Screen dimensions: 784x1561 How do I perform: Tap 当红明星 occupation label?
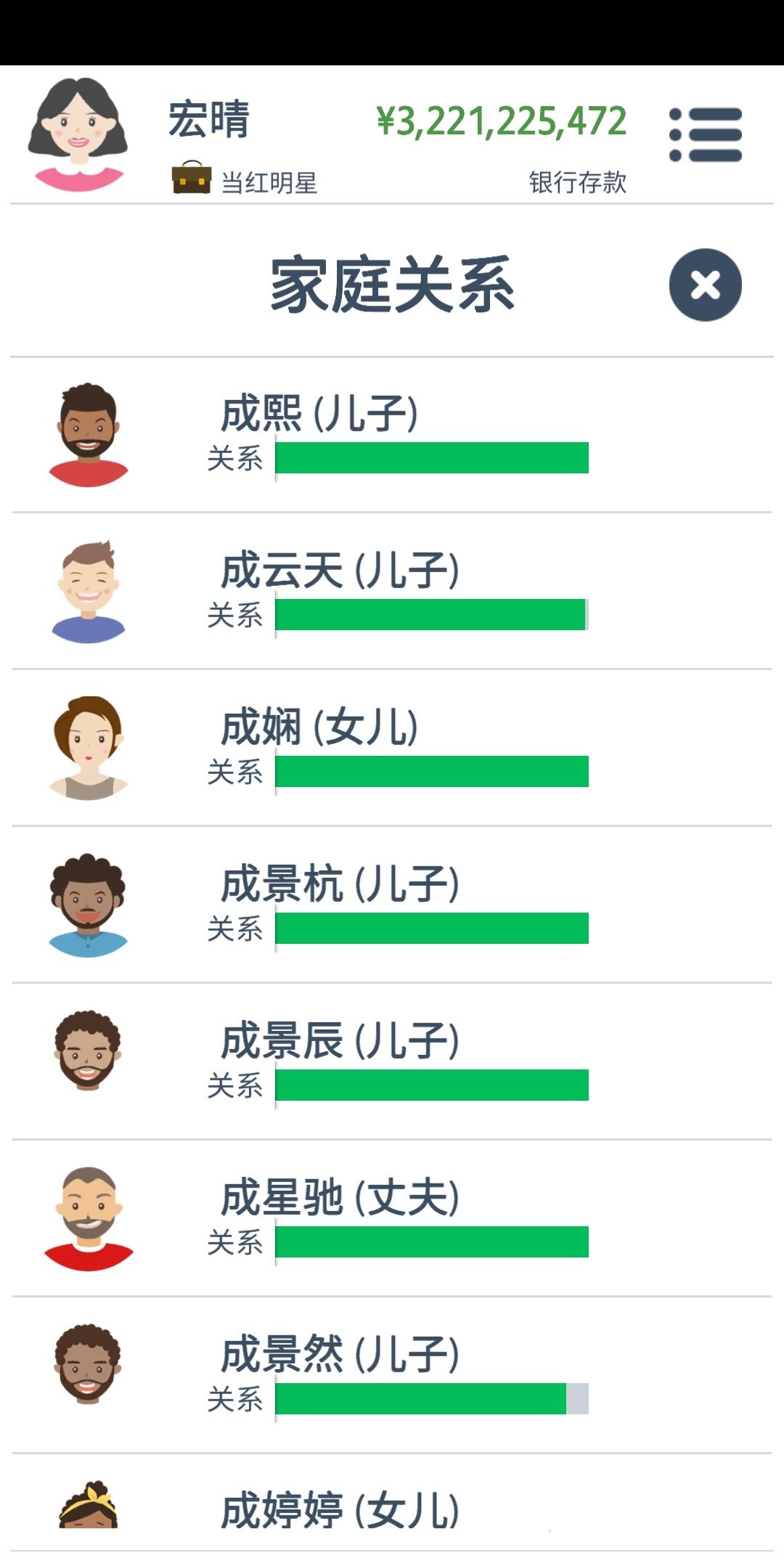[269, 182]
